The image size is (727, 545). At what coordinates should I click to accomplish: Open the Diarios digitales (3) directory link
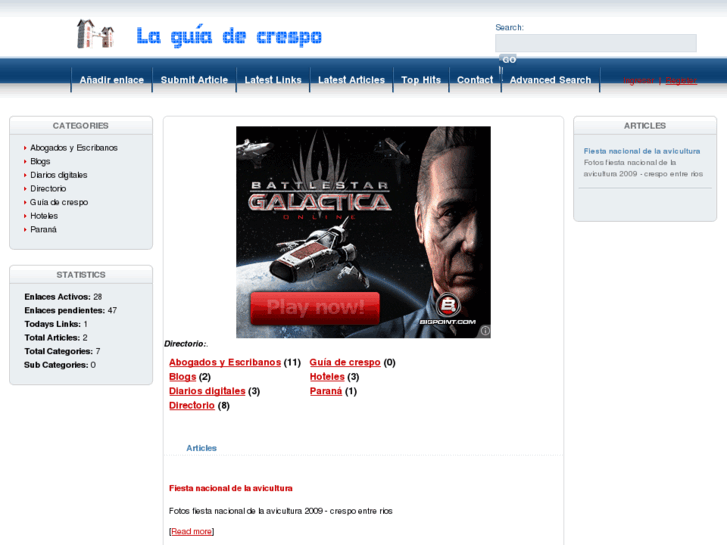pos(207,391)
